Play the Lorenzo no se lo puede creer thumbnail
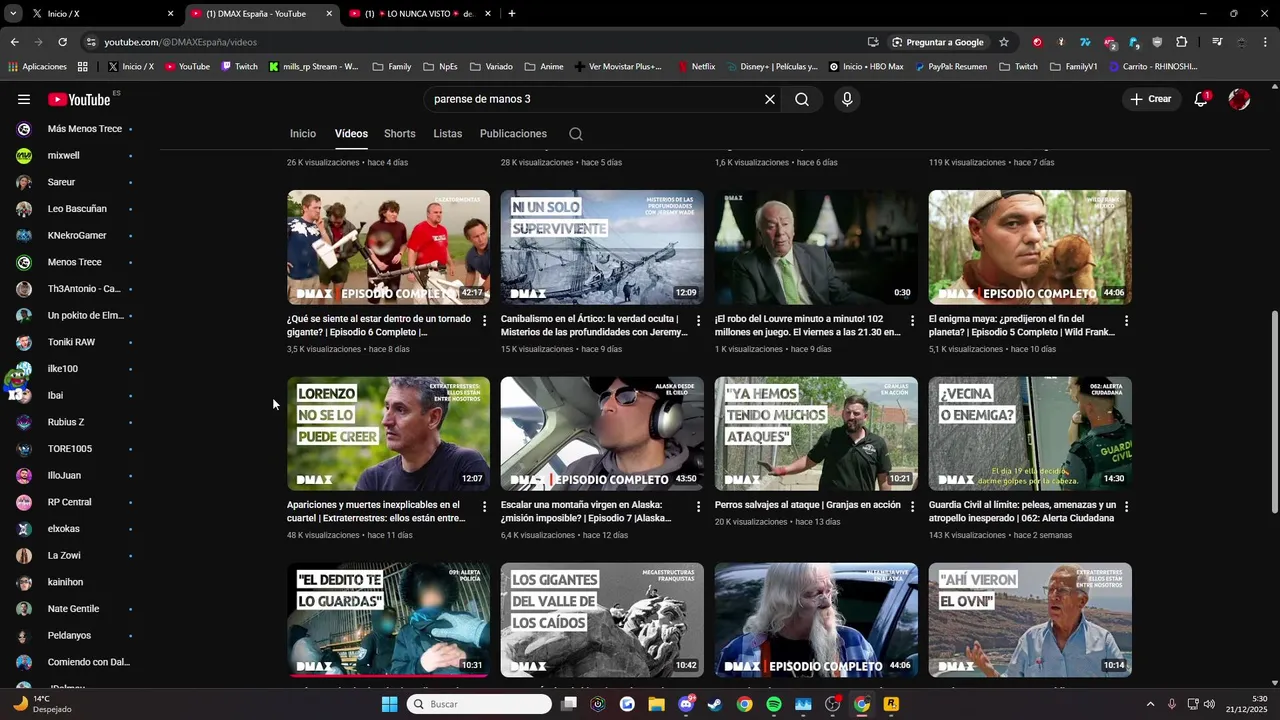 (388, 433)
